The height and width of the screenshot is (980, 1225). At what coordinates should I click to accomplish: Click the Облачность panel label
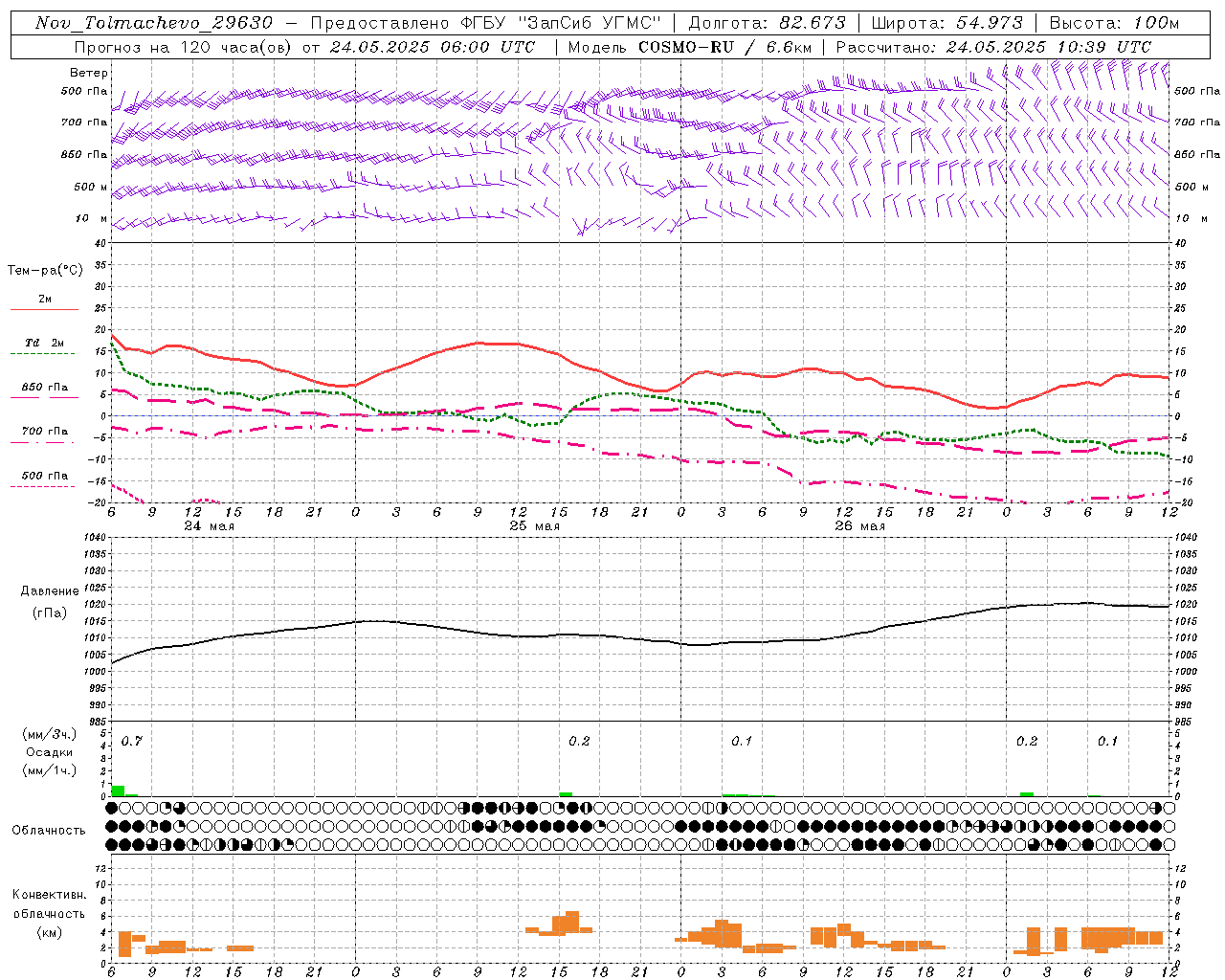pyautogui.click(x=49, y=831)
